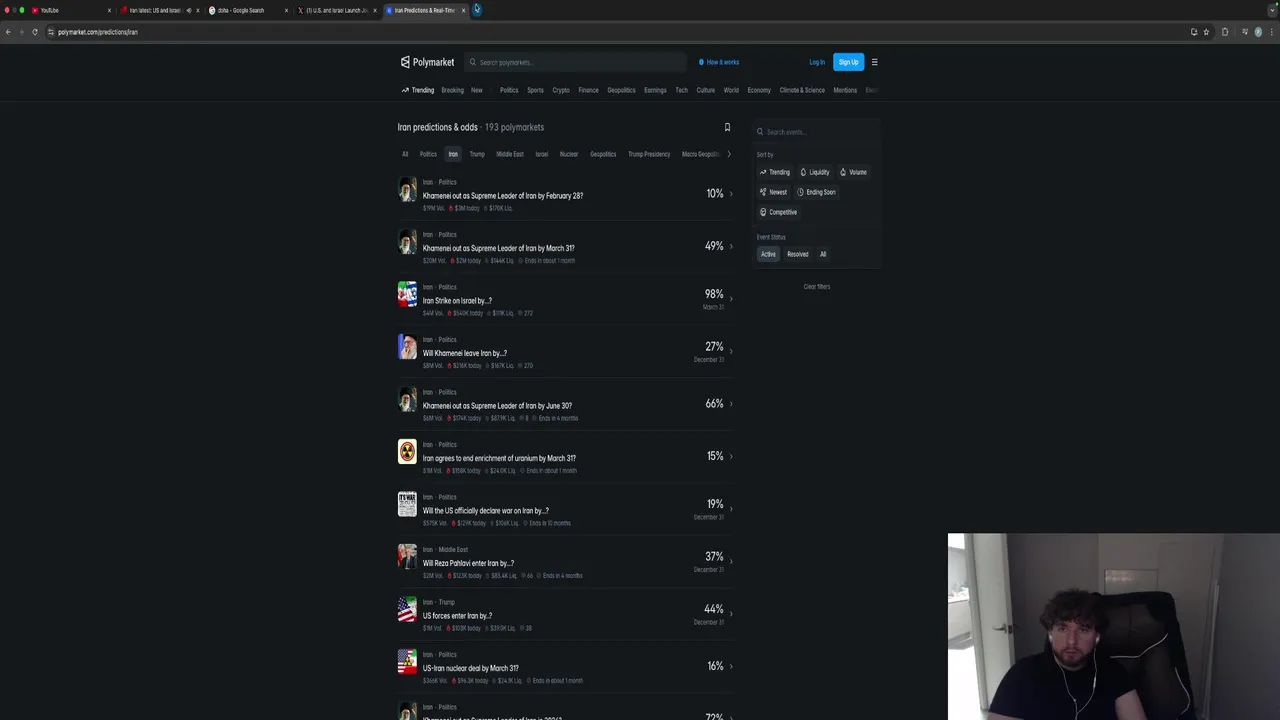Screen dimensions: 1280x720
Task: Click the Reza Pahlavi market thumbnail
Action: click(407, 556)
